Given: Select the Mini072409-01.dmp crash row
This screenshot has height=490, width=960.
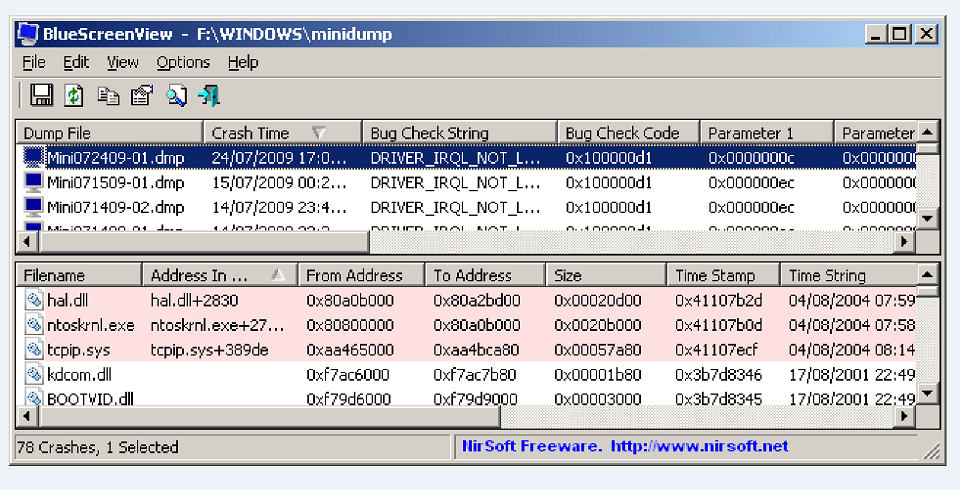Looking at the screenshot, I should (x=467, y=157).
